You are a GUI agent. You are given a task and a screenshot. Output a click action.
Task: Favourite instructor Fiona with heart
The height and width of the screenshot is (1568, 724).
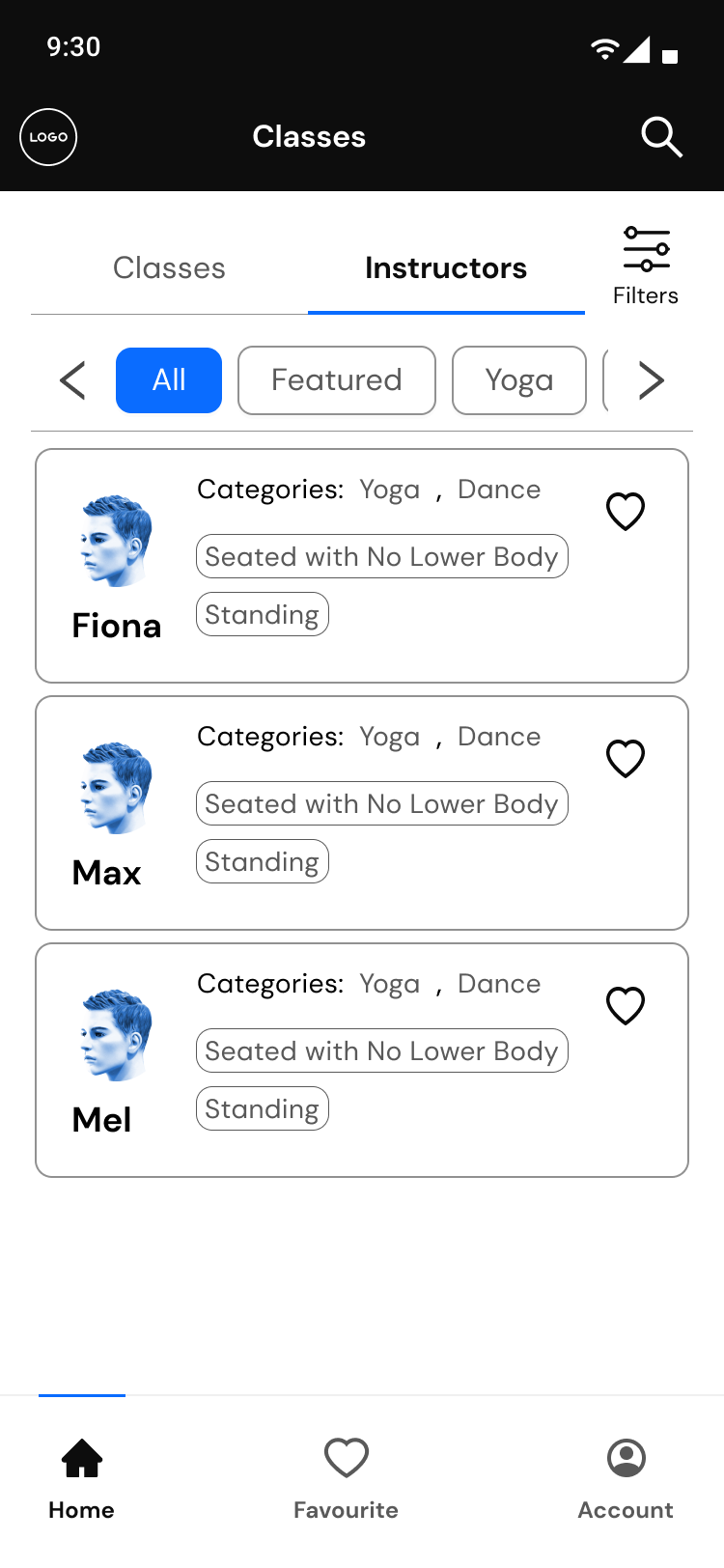tap(626, 511)
